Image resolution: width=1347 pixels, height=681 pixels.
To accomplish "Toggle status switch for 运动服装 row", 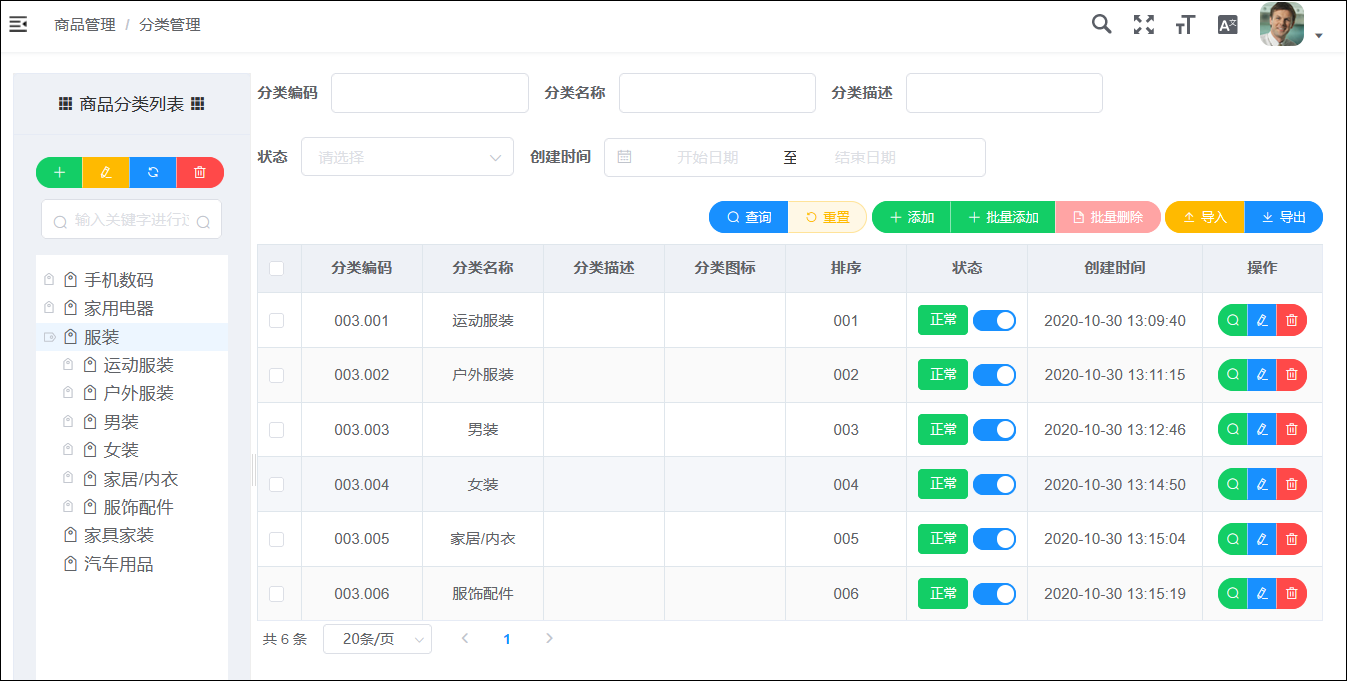I will tap(994, 320).
